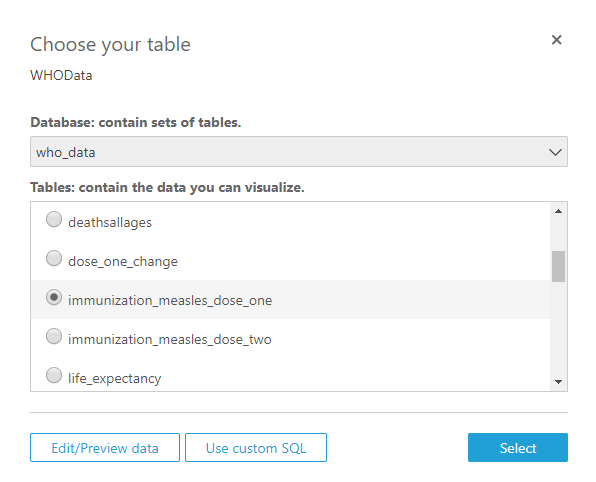This screenshot has width=596, height=482.
Task: Click the life_expectancy table label
Action: point(114,379)
